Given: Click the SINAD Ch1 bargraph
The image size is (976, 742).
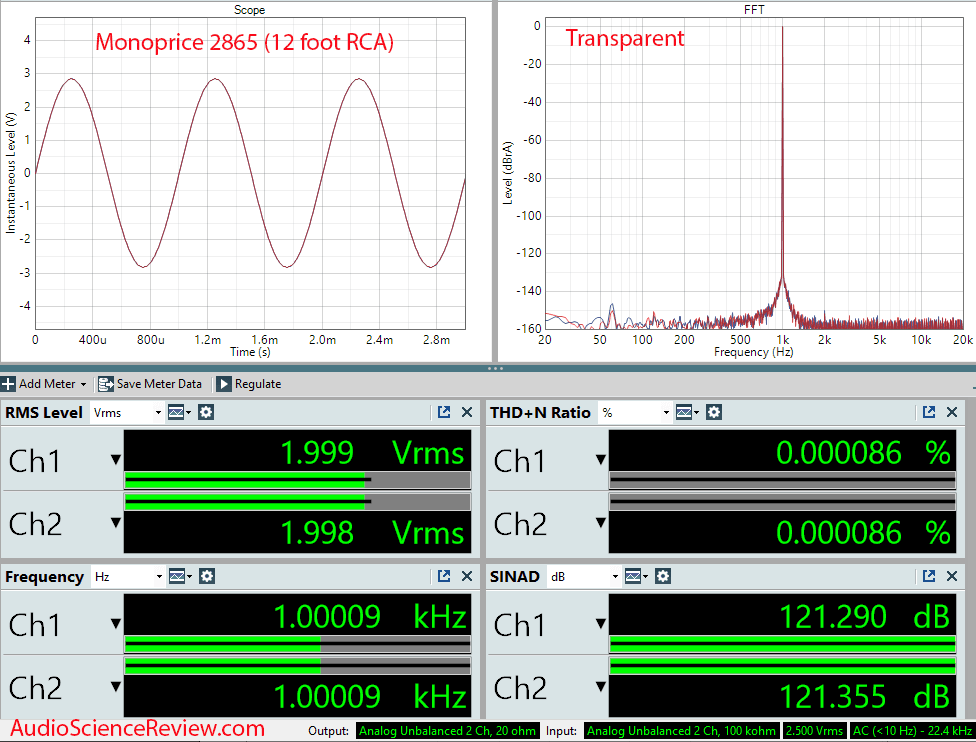Looking at the screenshot, I should (782, 644).
